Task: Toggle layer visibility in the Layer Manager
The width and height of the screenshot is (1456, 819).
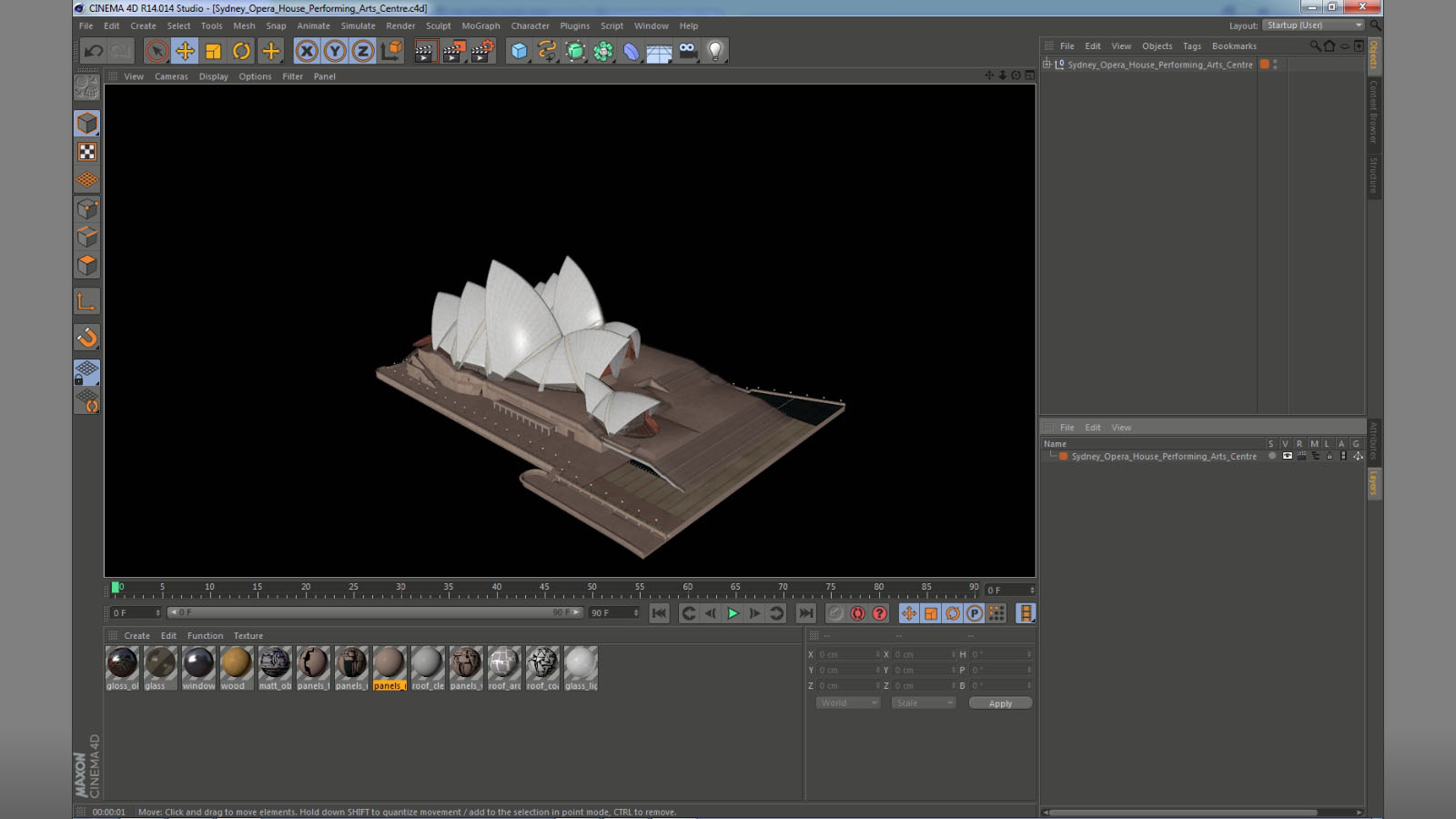Action: (x=1287, y=456)
